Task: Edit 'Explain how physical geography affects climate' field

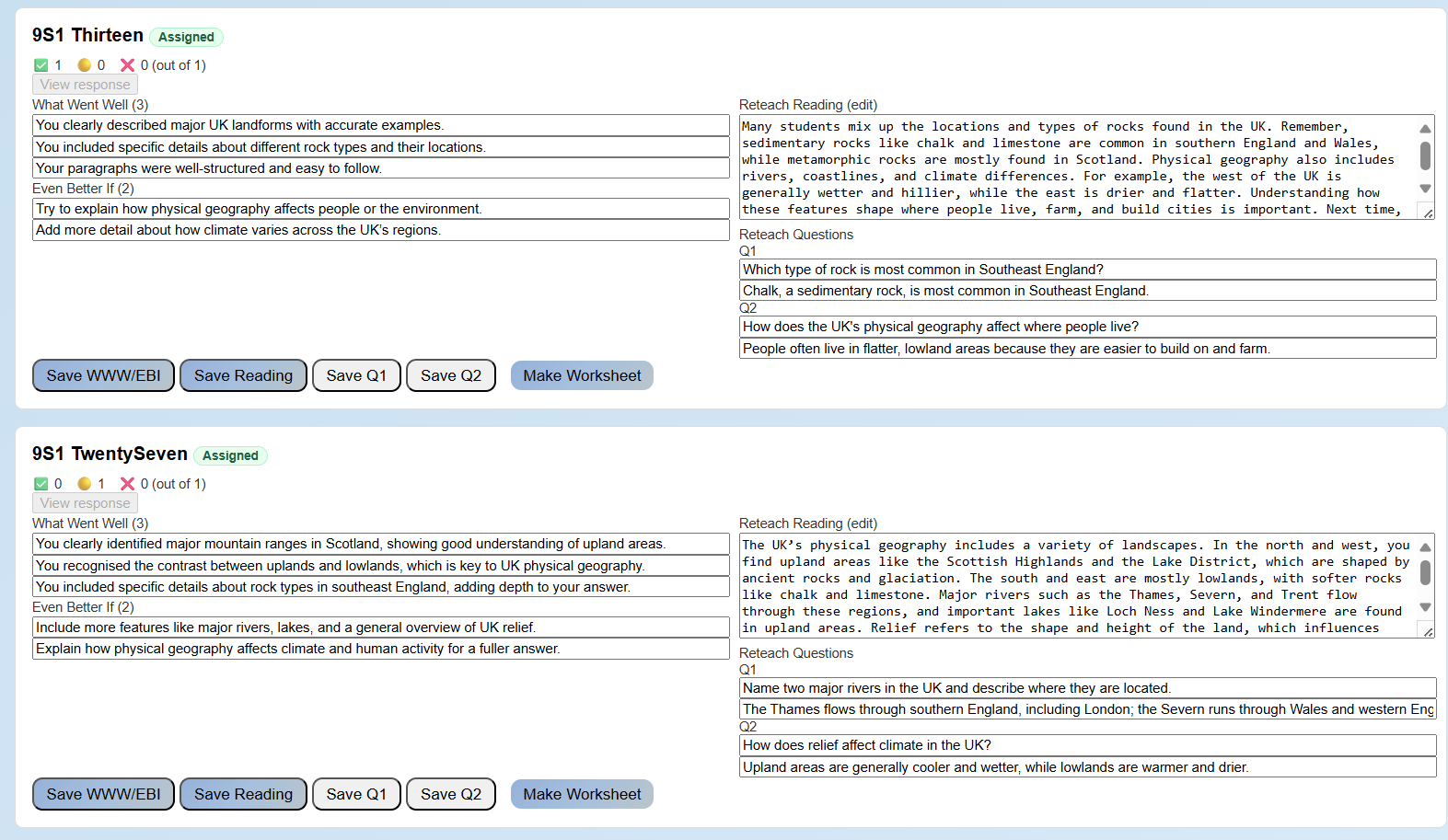Action: point(381,649)
